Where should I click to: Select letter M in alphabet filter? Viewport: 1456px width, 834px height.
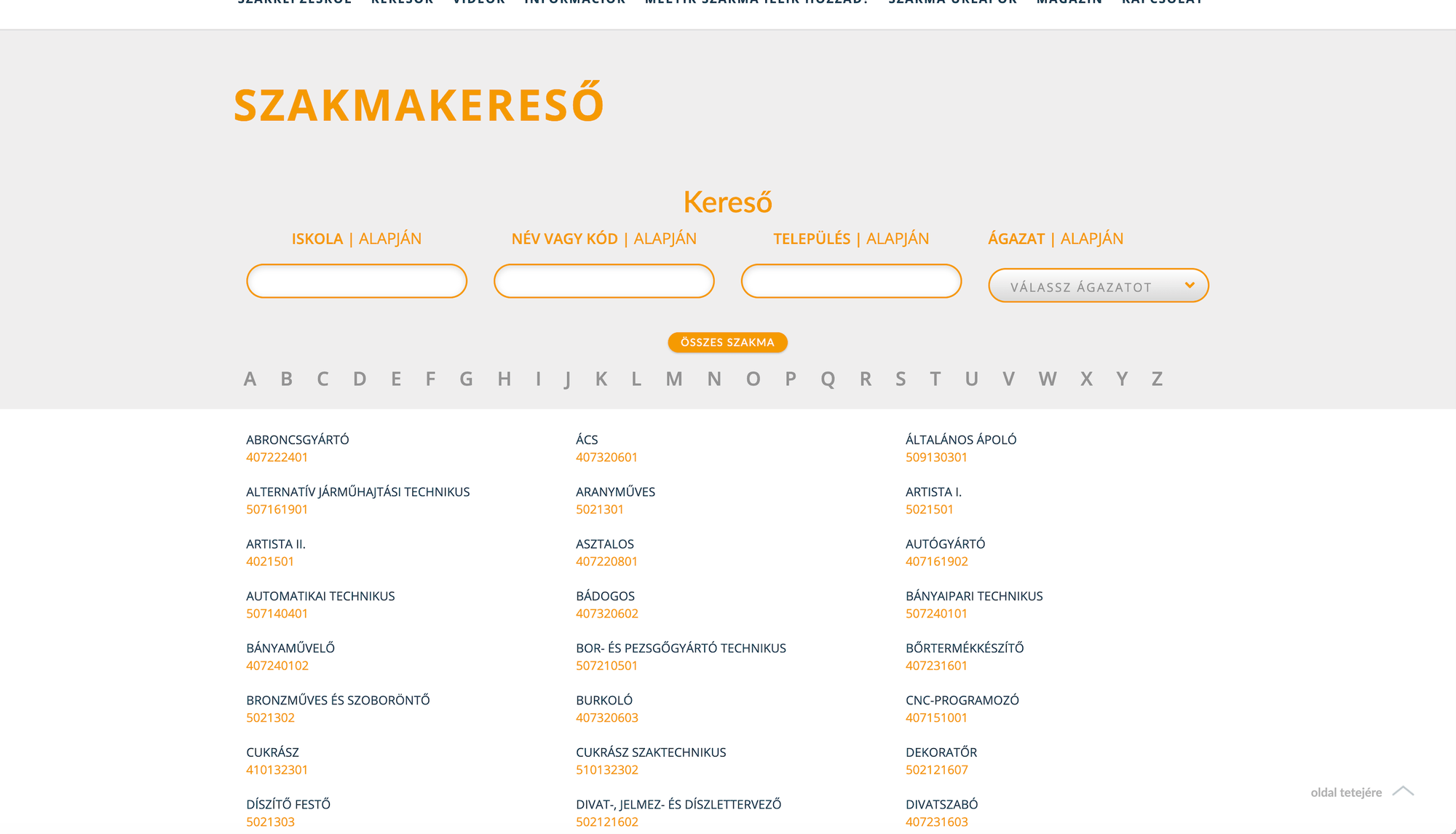[x=674, y=379]
